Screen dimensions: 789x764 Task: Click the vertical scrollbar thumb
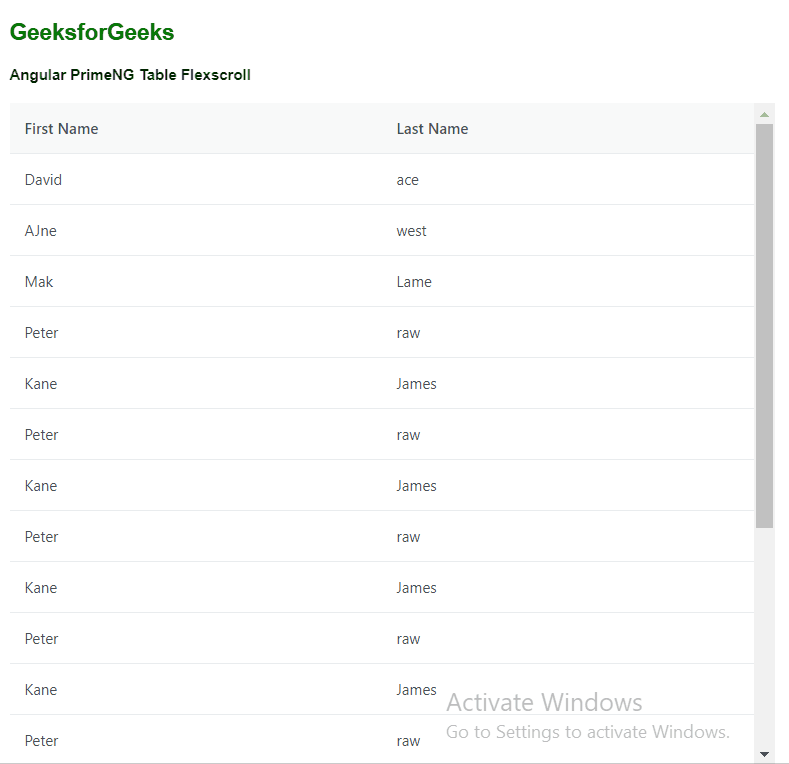pos(764,325)
